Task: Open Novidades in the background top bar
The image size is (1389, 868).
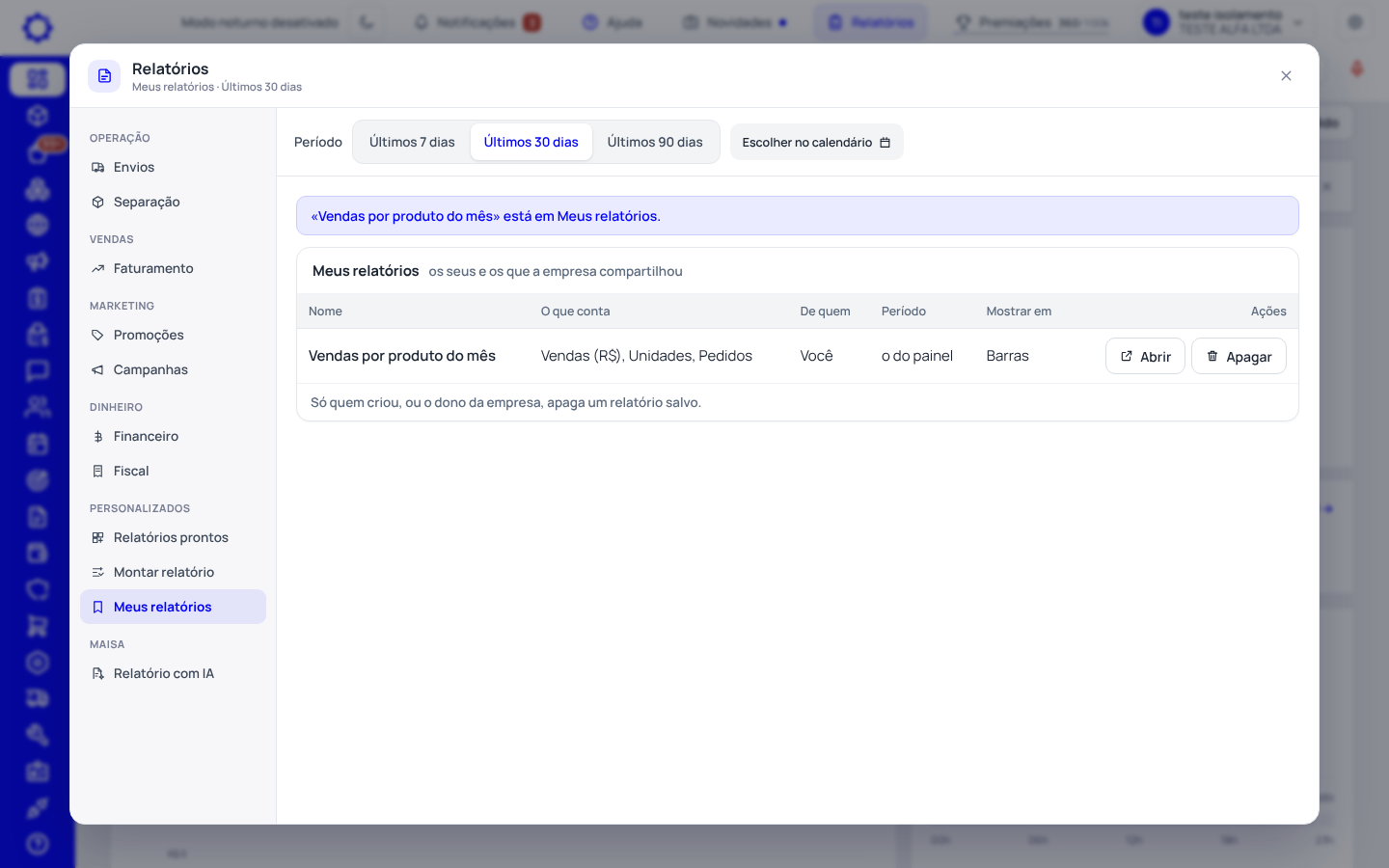Action: point(735,22)
